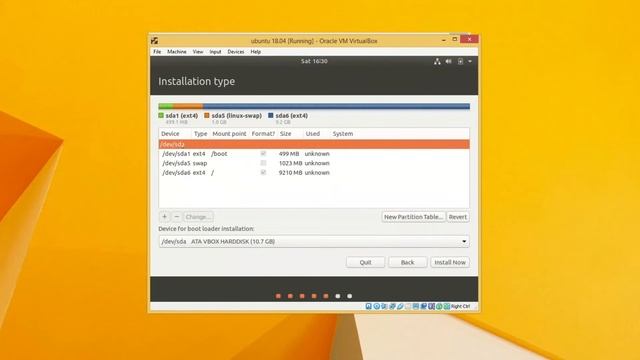Viewport: 640px width, 360px height.
Task: Click video capture icon in VirtualBox status bar
Action: tap(423, 306)
